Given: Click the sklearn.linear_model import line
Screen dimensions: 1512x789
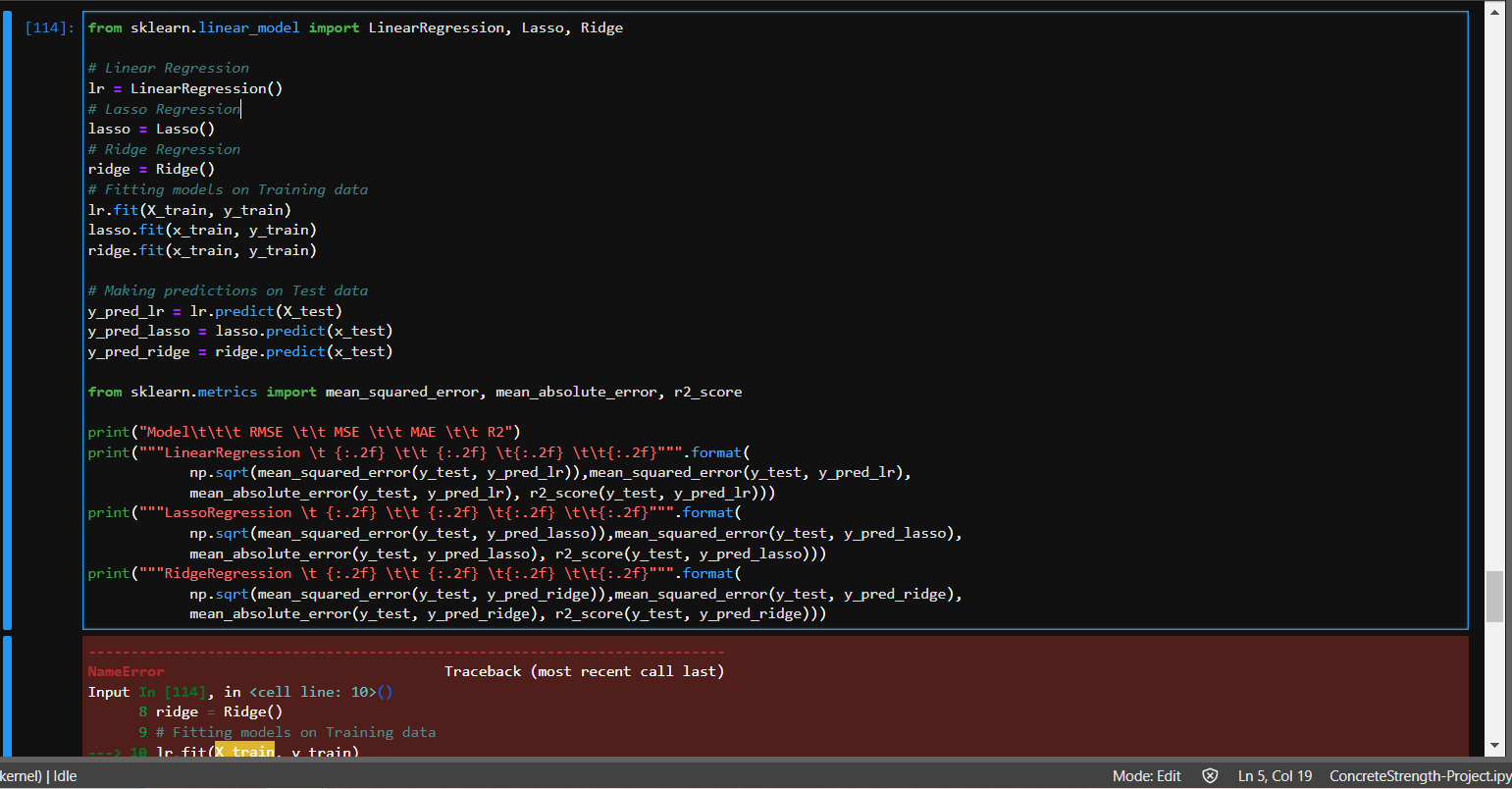Looking at the screenshot, I should [x=355, y=27].
